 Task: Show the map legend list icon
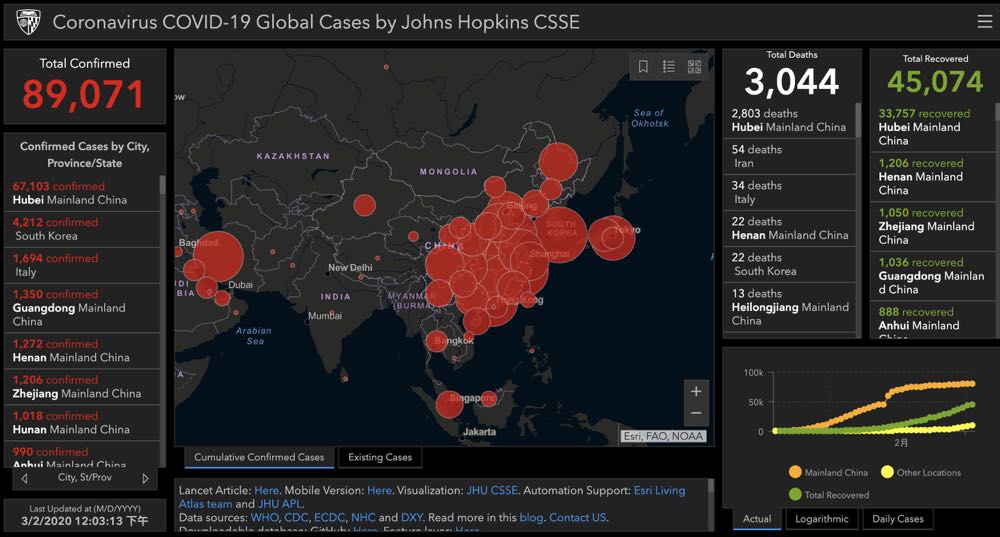tap(669, 67)
